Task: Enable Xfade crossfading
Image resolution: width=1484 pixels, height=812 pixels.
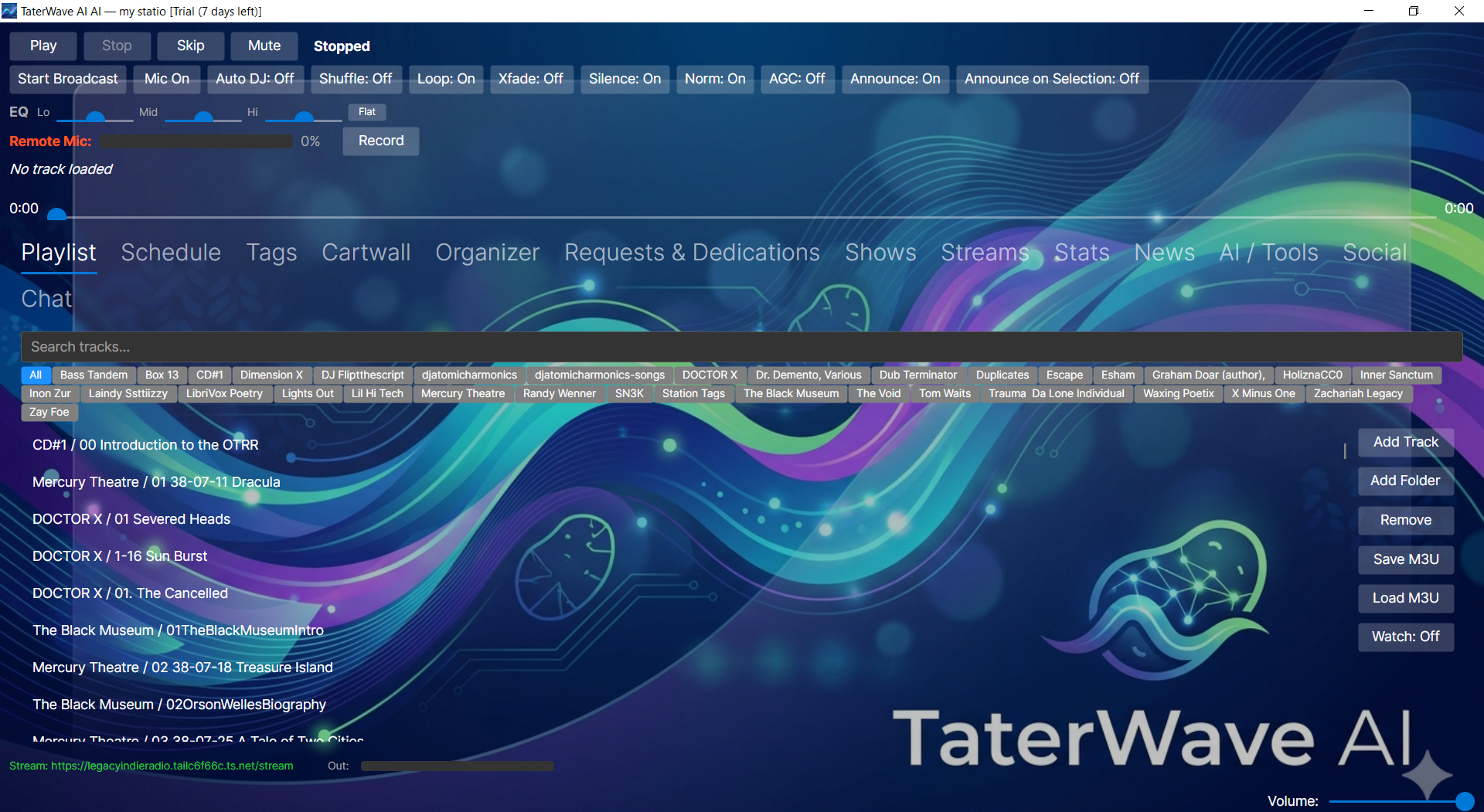Action: (531, 79)
